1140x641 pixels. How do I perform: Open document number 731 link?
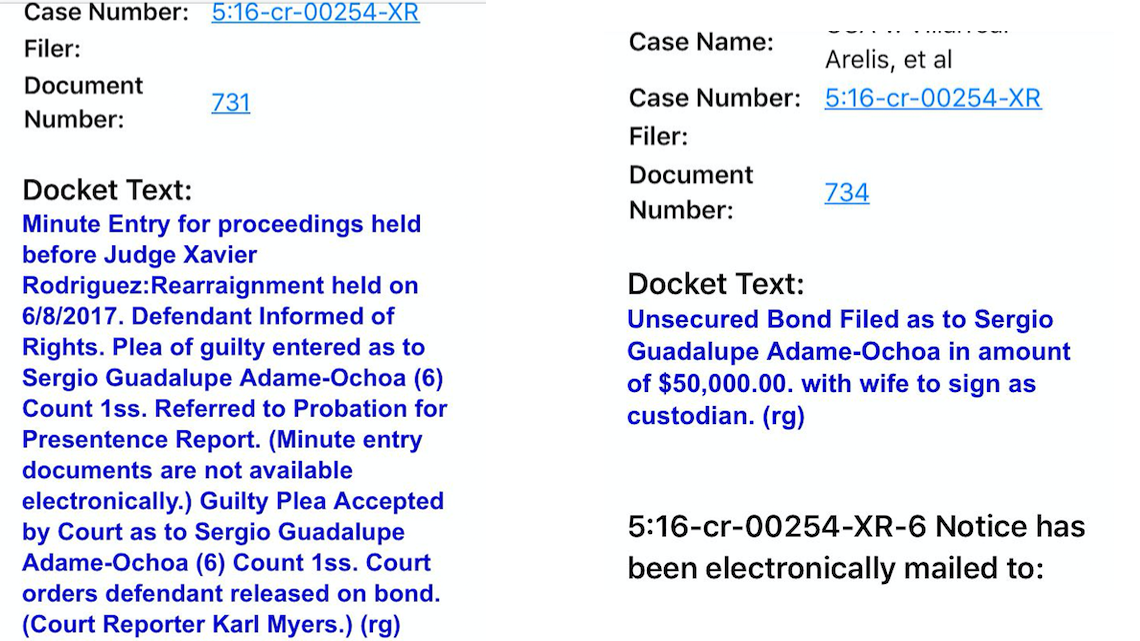coord(231,102)
